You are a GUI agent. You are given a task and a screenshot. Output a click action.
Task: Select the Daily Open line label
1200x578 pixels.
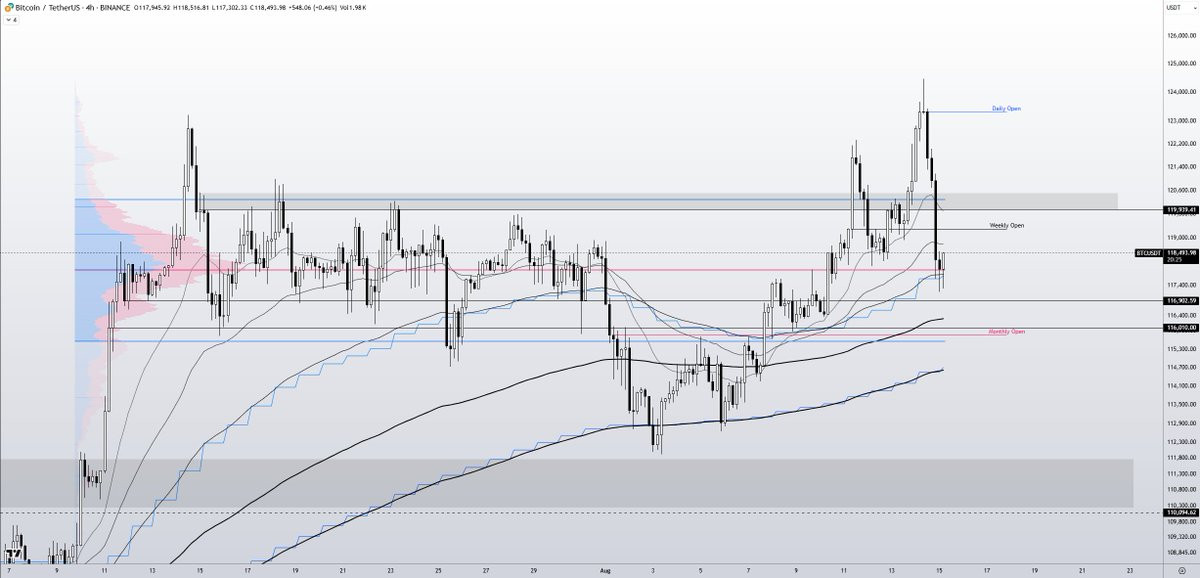coord(1006,108)
